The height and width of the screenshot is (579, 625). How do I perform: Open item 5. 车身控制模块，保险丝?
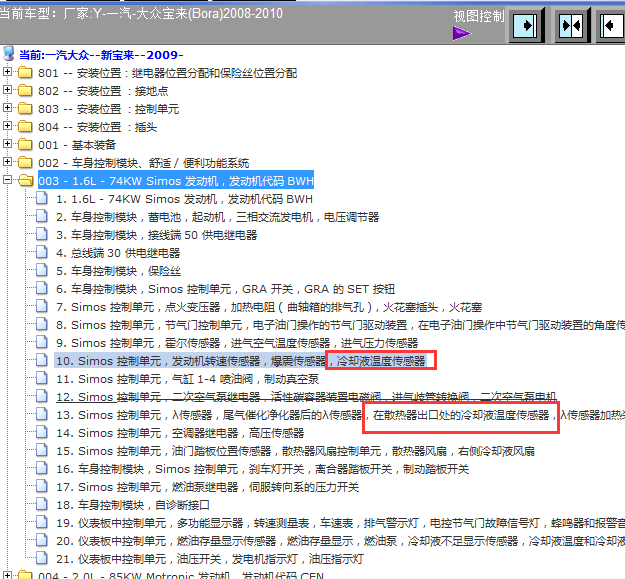tap(118, 271)
